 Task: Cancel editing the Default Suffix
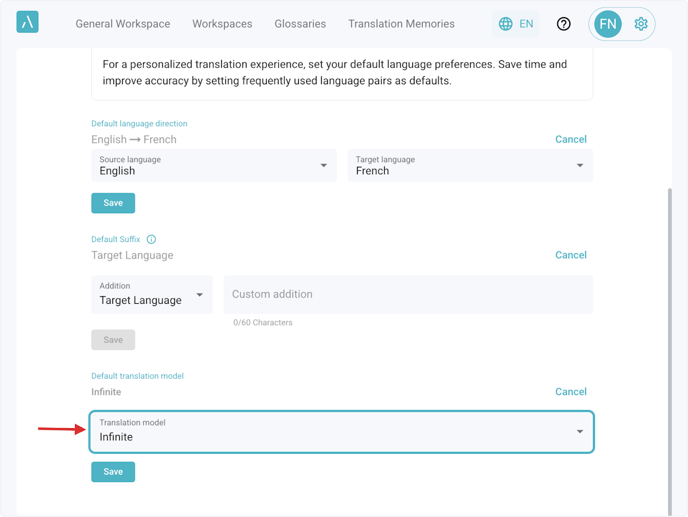point(571,255)
